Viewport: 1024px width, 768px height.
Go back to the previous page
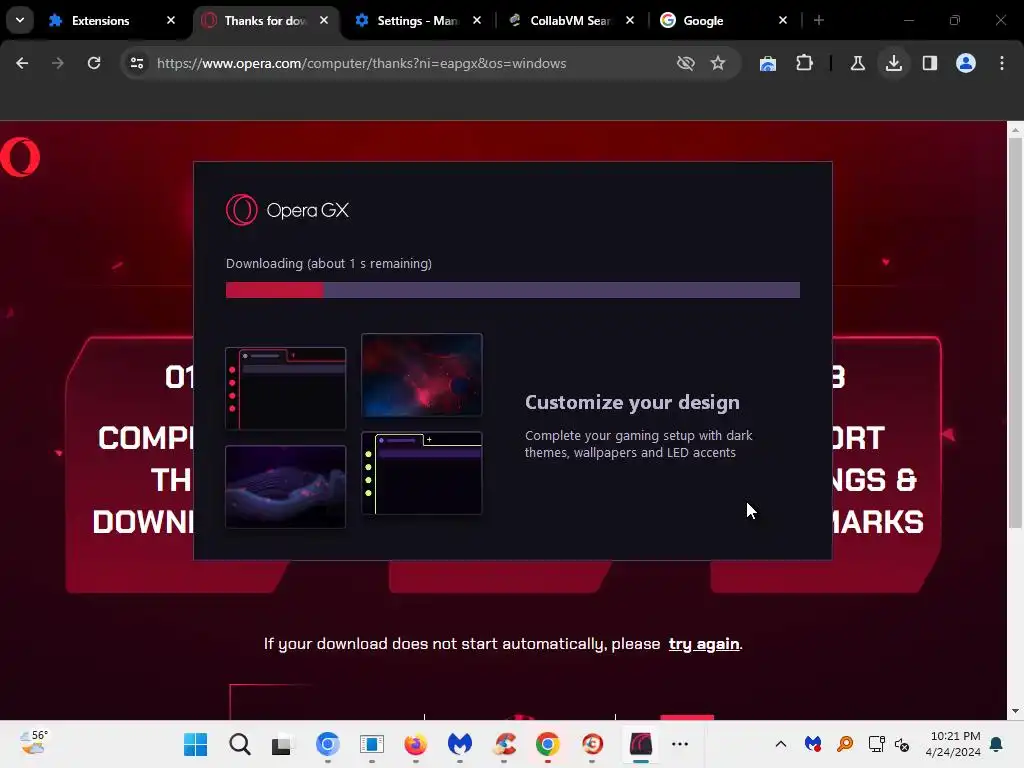[22, 63]
